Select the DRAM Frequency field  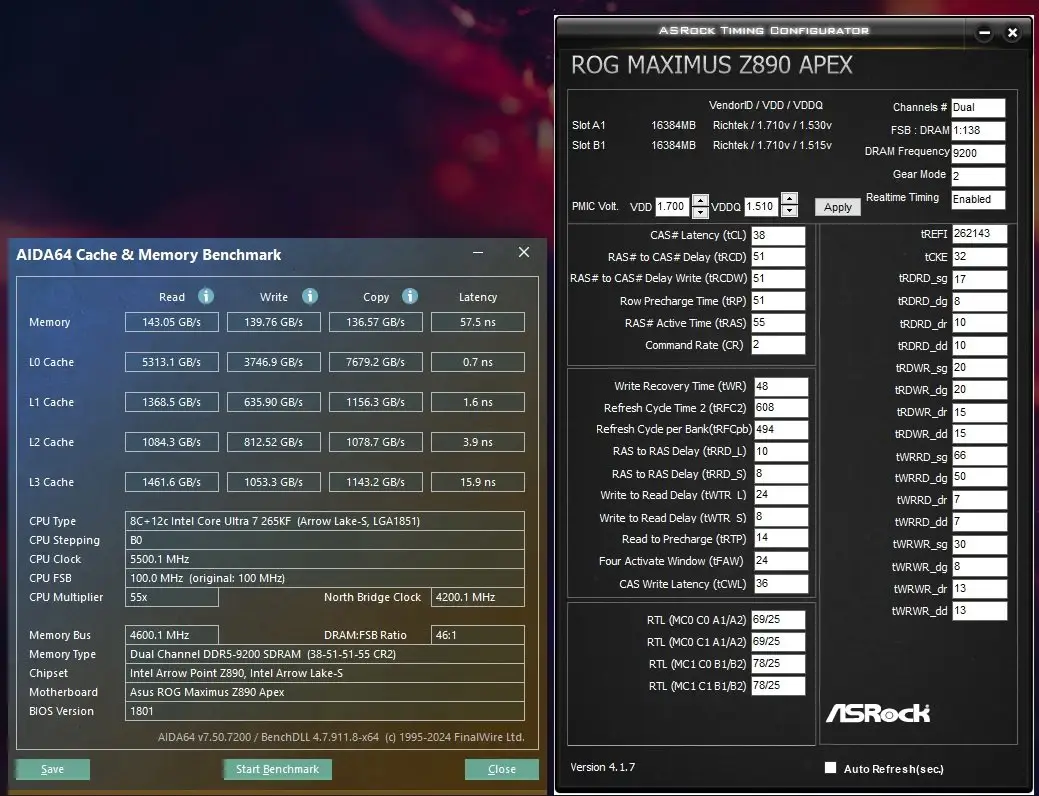click(x=977, y=153)
